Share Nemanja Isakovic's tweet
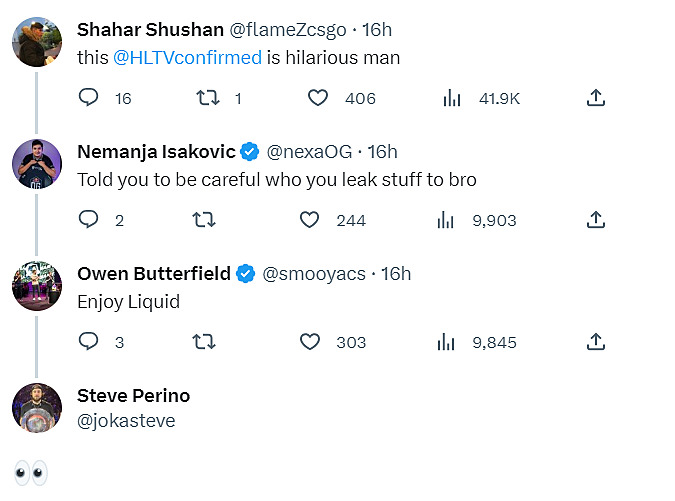 tap(595, 220)
